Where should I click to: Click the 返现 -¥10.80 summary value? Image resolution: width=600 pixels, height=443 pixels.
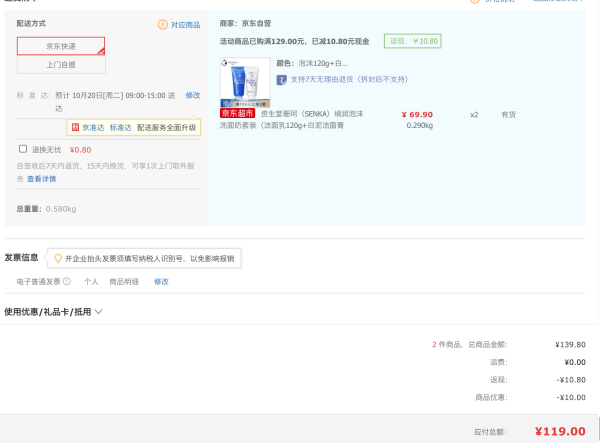coord(571,380)
